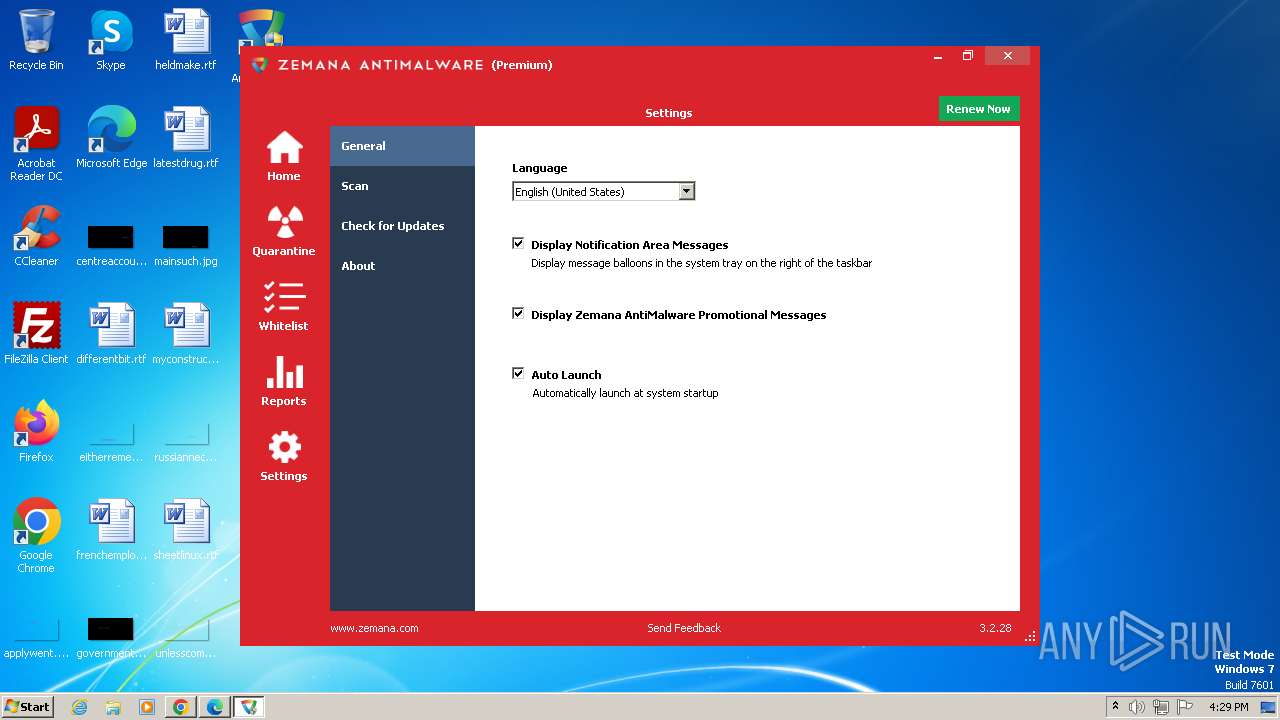The width and height of the screenshot is (1280, 720).
Task: Select the differentbit.rtf desktop file
Action: (111, 334)
